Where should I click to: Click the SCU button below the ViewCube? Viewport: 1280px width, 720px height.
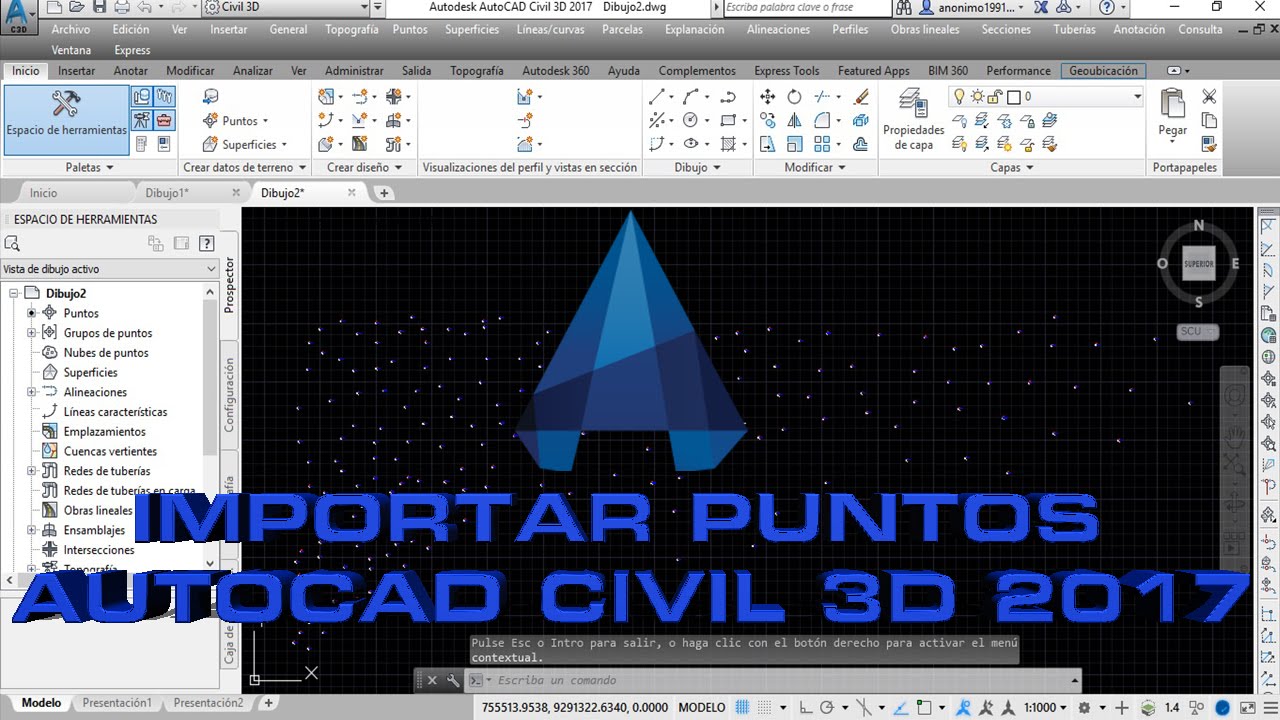(1198, 331)
